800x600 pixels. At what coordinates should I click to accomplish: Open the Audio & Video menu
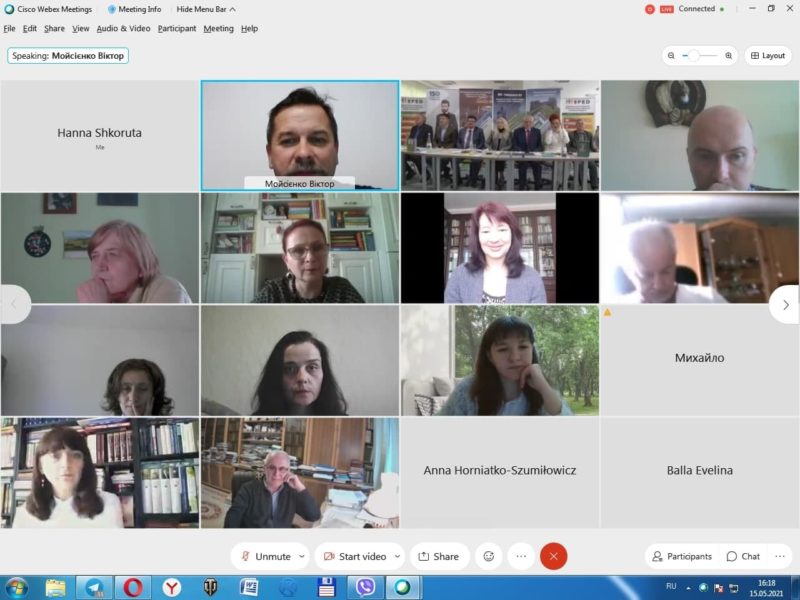(x=123, y=29)
